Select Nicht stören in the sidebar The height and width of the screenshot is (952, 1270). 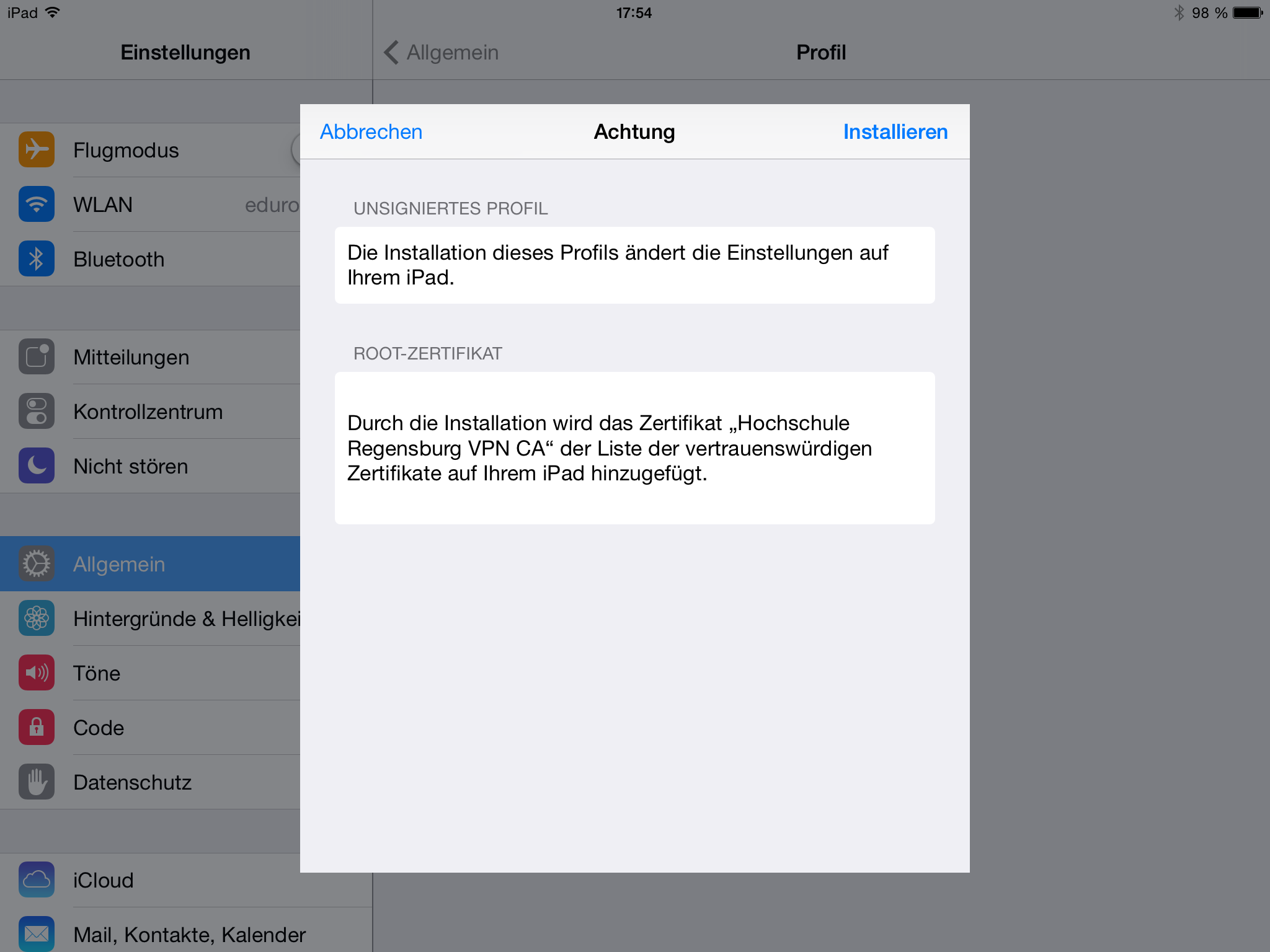coord(150,466)
